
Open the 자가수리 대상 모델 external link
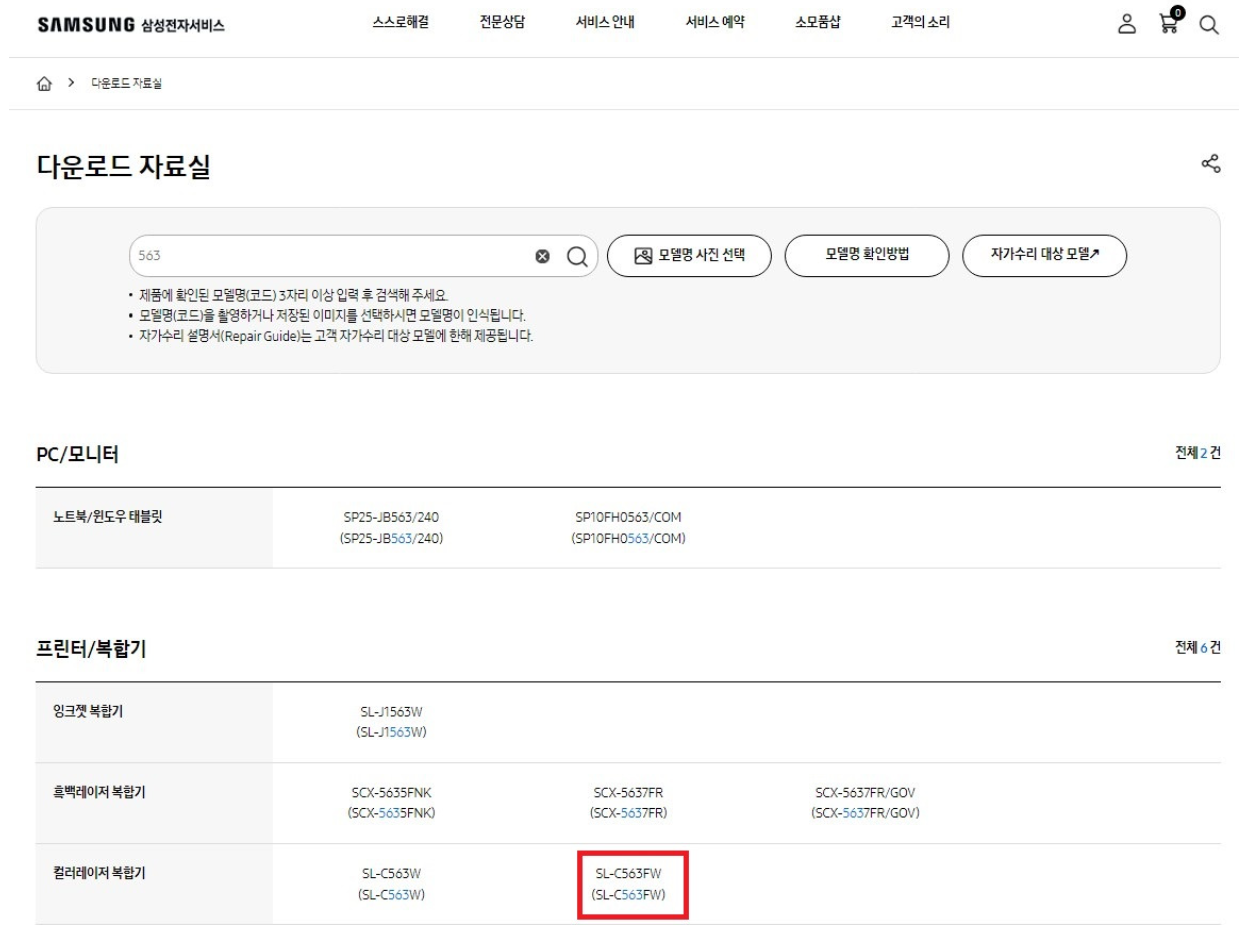point(1046,256)
